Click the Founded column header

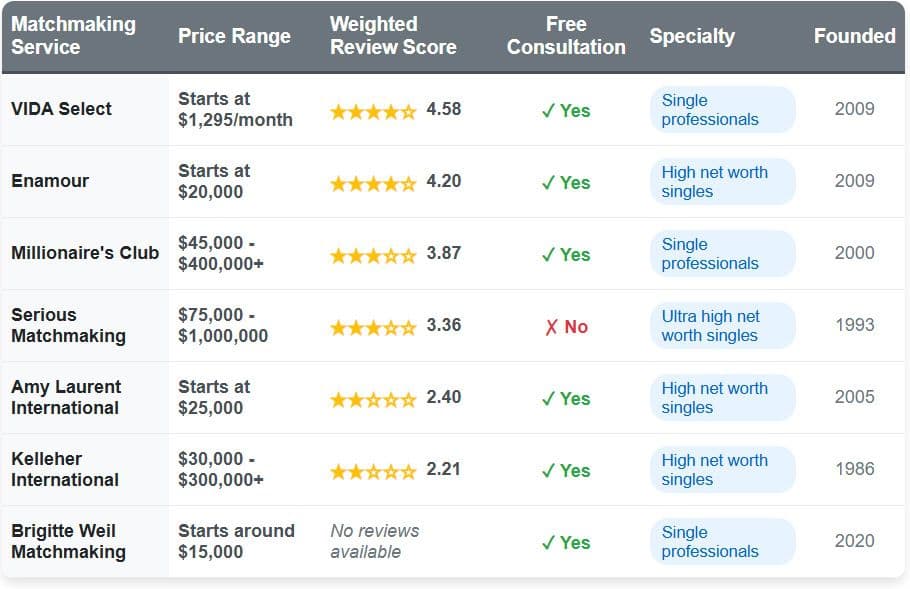[854, 36]
